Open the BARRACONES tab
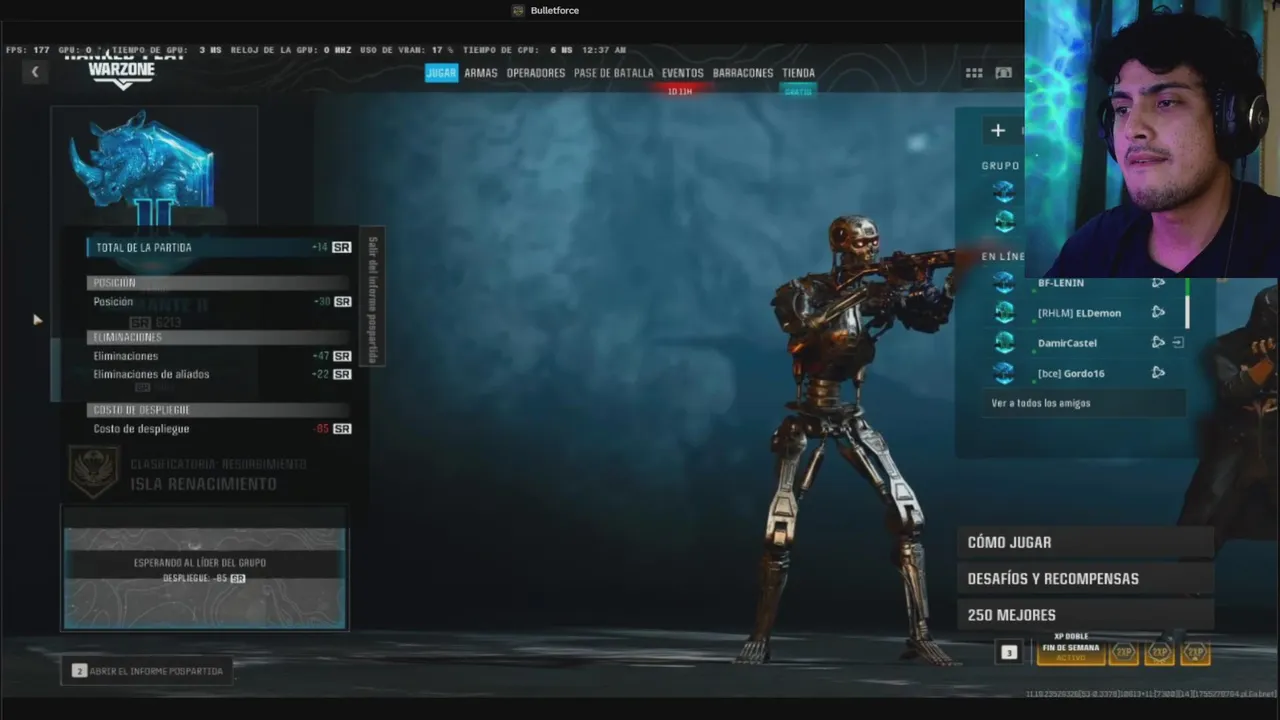 pyautogui.click(x=743, y=73)
